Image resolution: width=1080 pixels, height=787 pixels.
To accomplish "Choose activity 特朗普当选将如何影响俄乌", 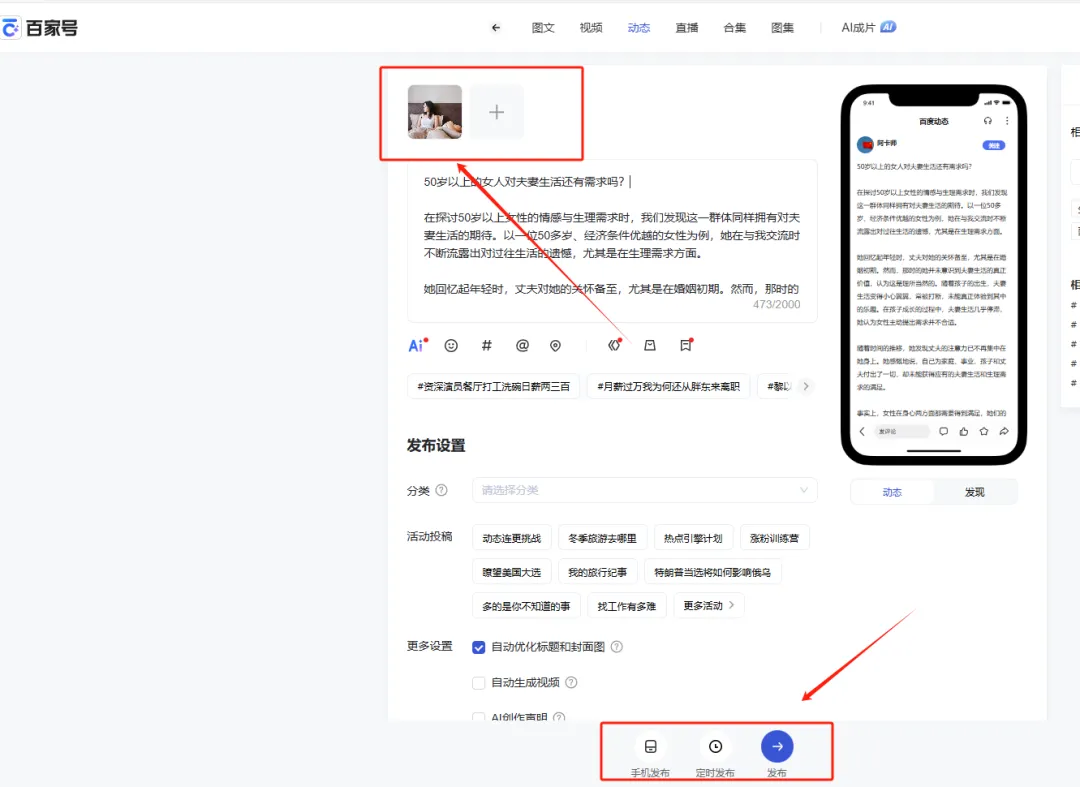I will click(x=712, y=572).
